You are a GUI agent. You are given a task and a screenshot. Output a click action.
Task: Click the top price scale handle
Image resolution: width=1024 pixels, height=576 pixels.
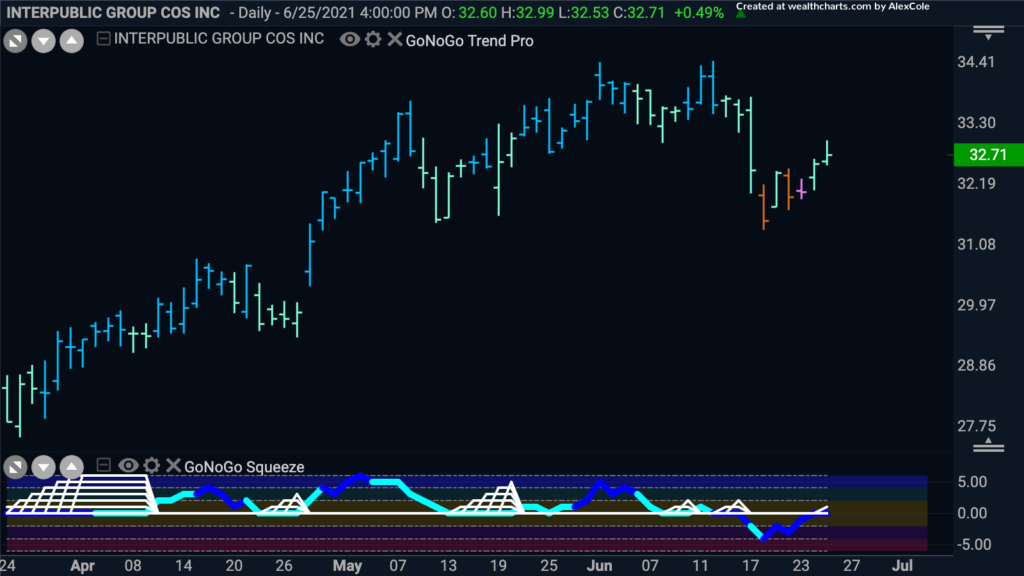(x=988, y=33)
